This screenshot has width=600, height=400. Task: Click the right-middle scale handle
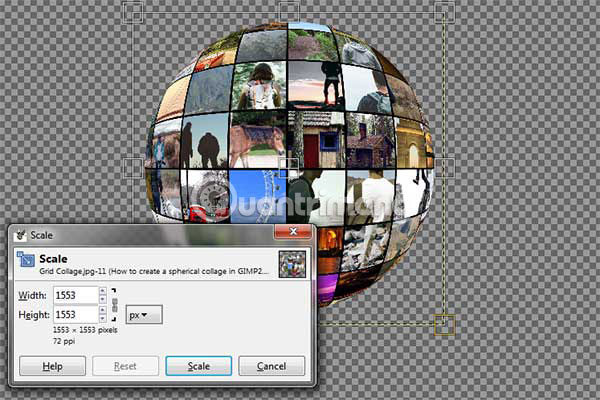[445, 168]
